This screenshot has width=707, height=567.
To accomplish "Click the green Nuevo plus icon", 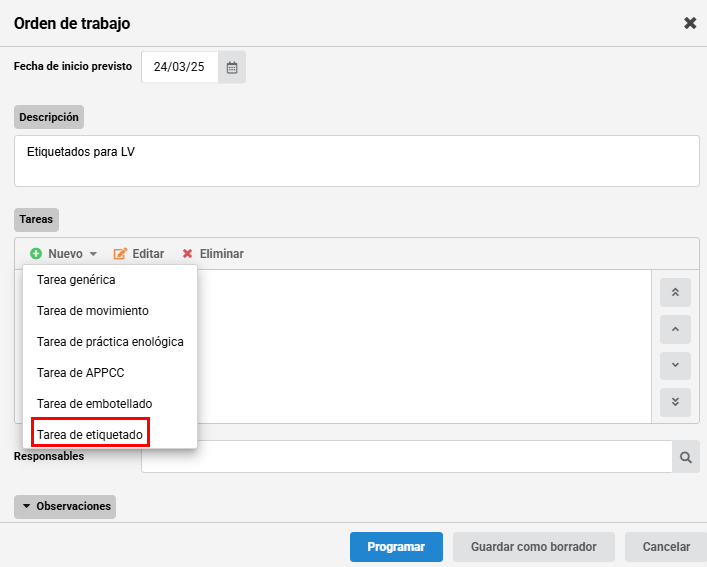I will point(36,254).
